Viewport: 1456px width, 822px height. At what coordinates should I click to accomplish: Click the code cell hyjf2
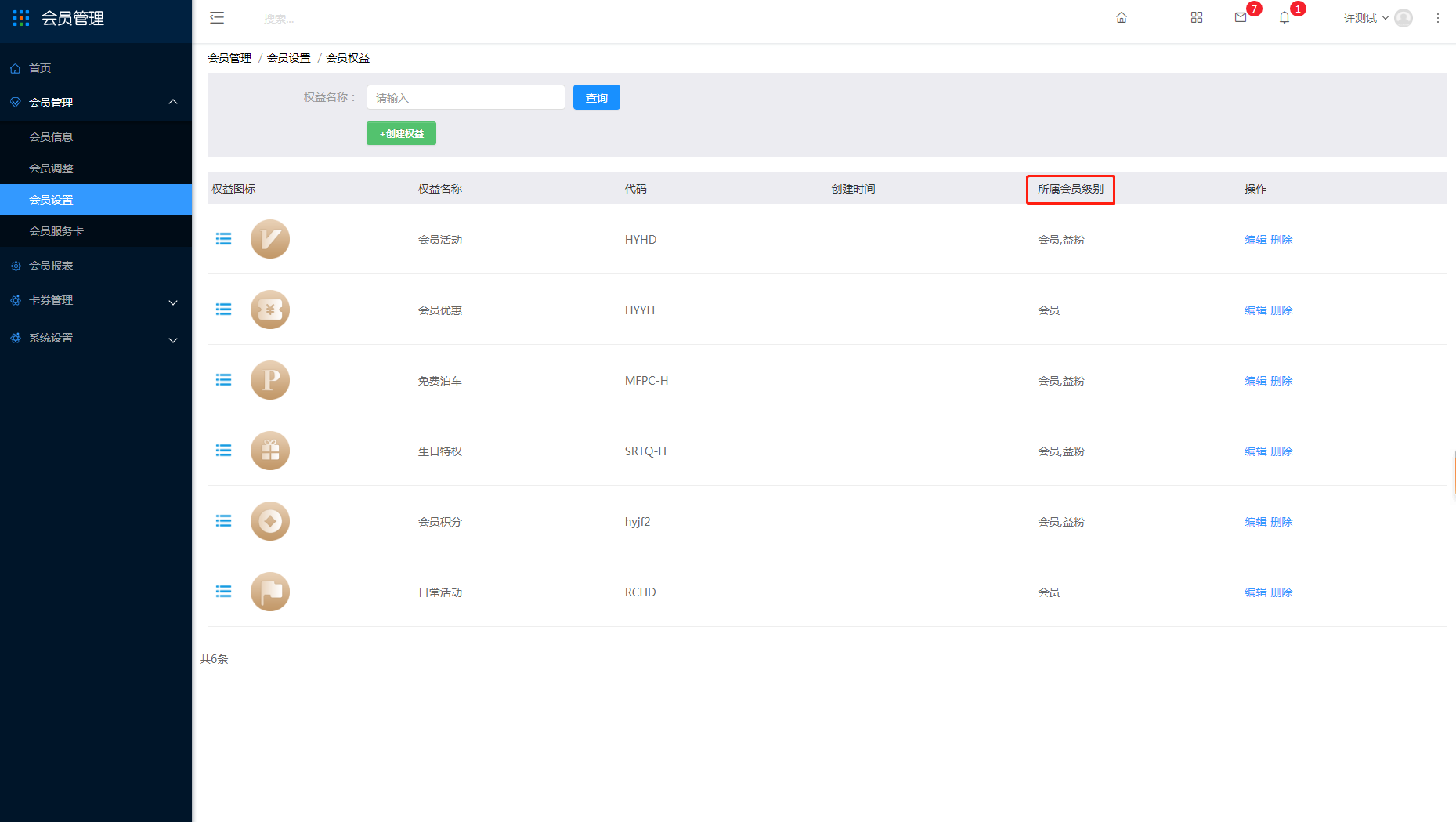click(x=638, y=522)
